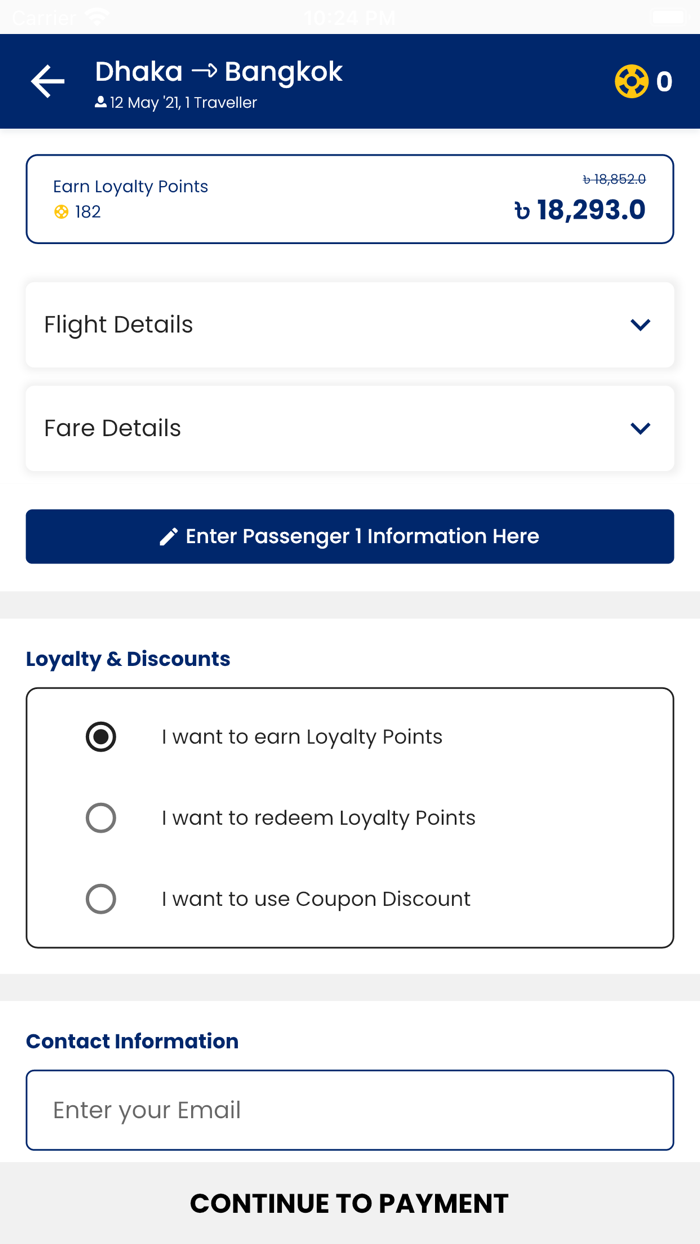Image resolution: width=700 pixels, height=1244 pixels.
Task: Open the Dhaka to Bangkok route header
Action: coord(217,72)
